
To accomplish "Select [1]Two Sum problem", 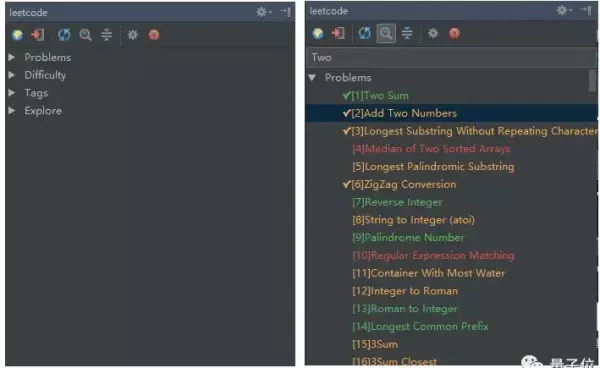I will point(380,96).
